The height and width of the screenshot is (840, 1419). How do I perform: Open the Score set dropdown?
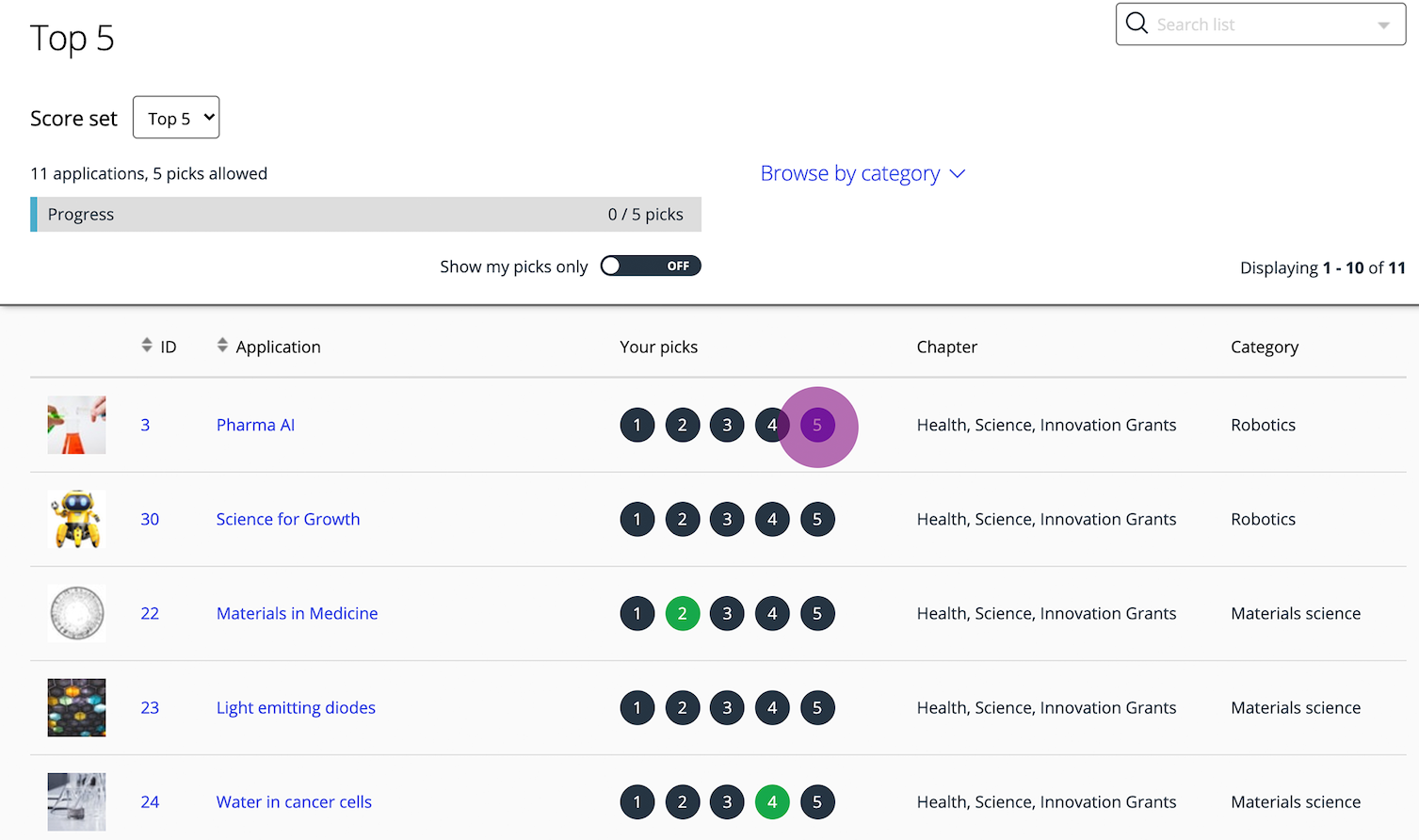(x=175, y=117)
